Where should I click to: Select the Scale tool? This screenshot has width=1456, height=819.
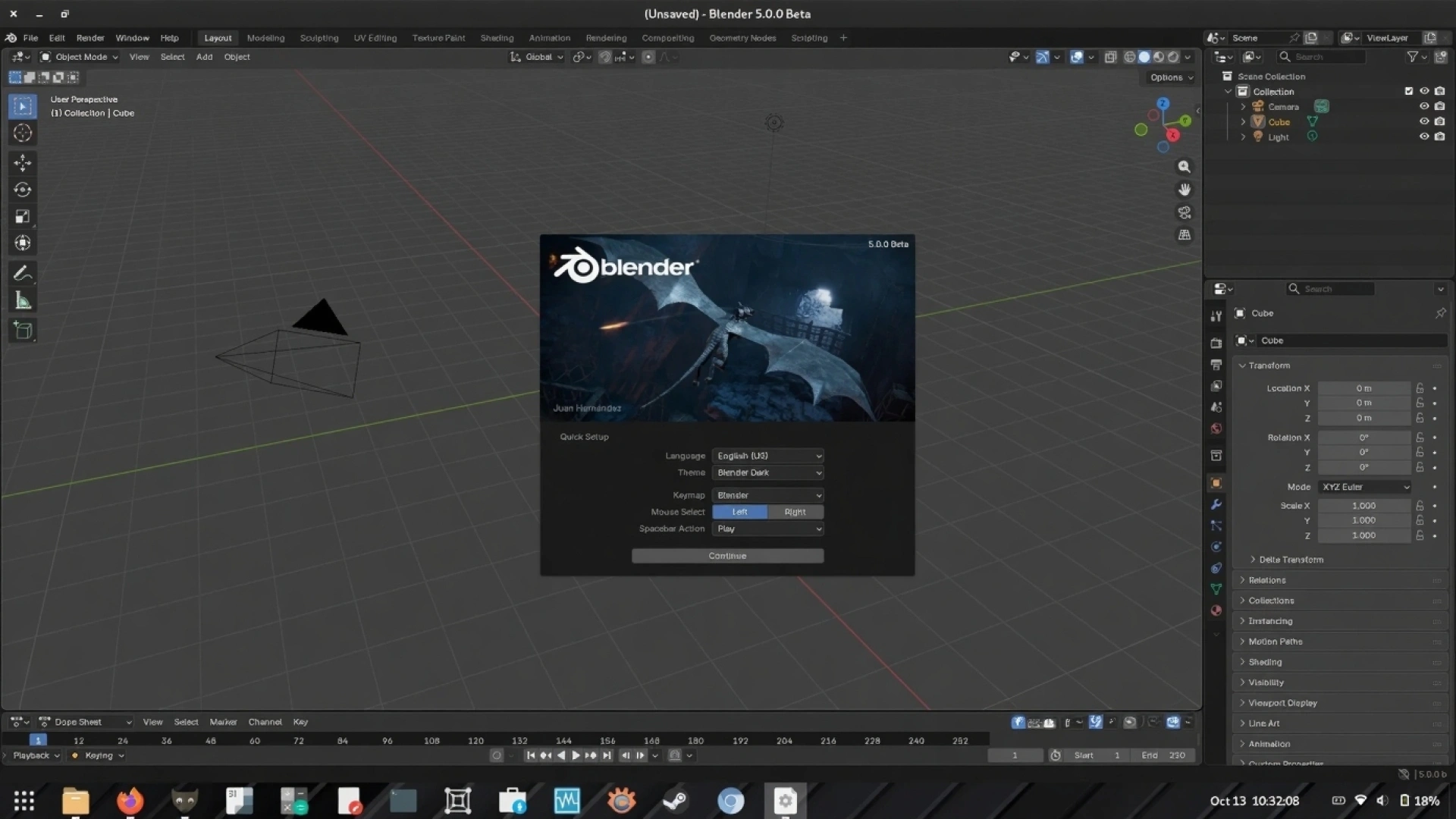click(x=23, y=216)
